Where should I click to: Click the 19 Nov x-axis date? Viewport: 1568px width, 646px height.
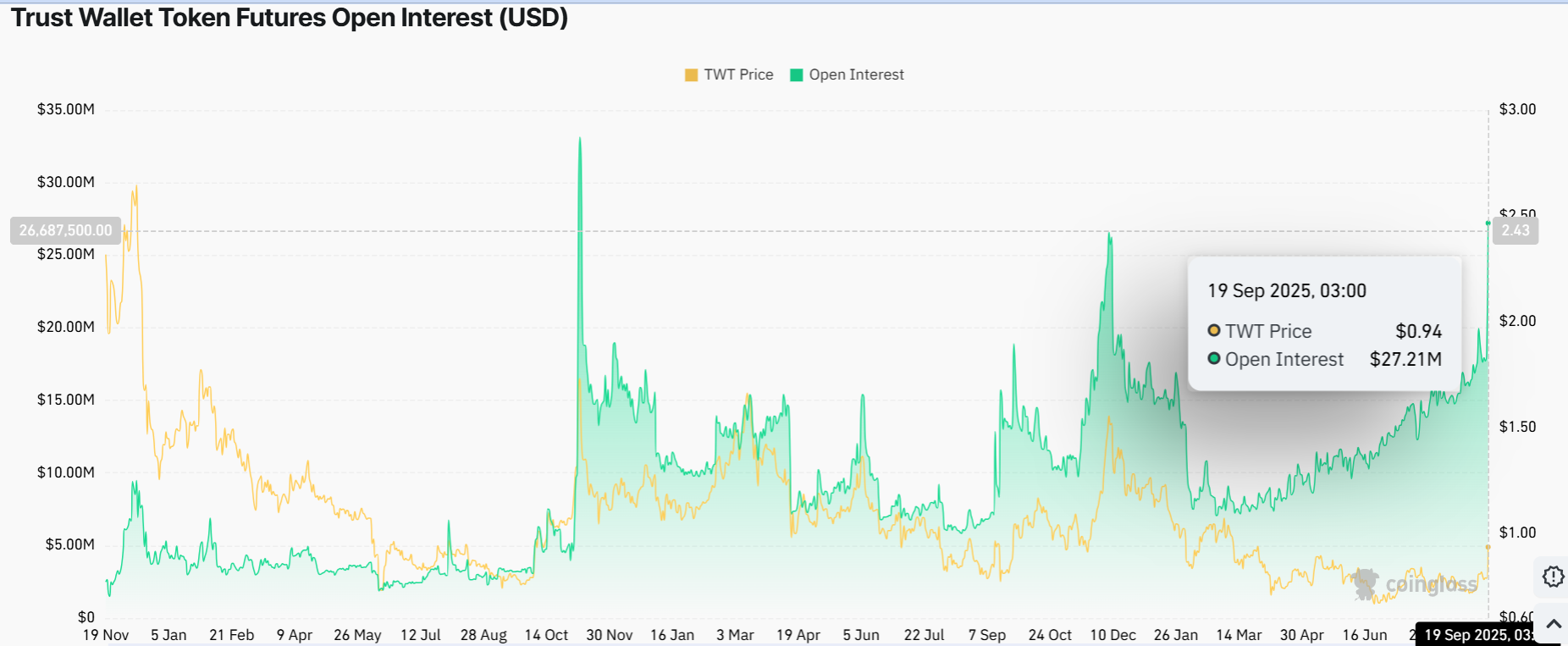(x=106, y=635)
